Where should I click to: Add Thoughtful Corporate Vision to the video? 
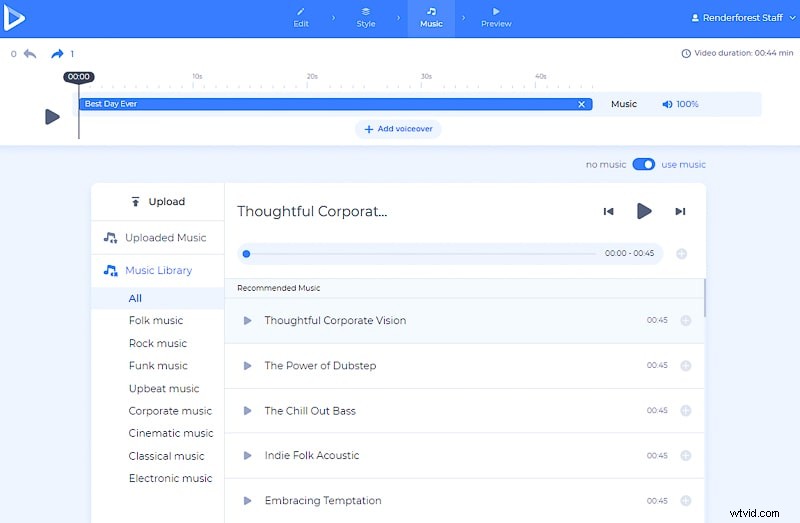(x=685, y=321)
